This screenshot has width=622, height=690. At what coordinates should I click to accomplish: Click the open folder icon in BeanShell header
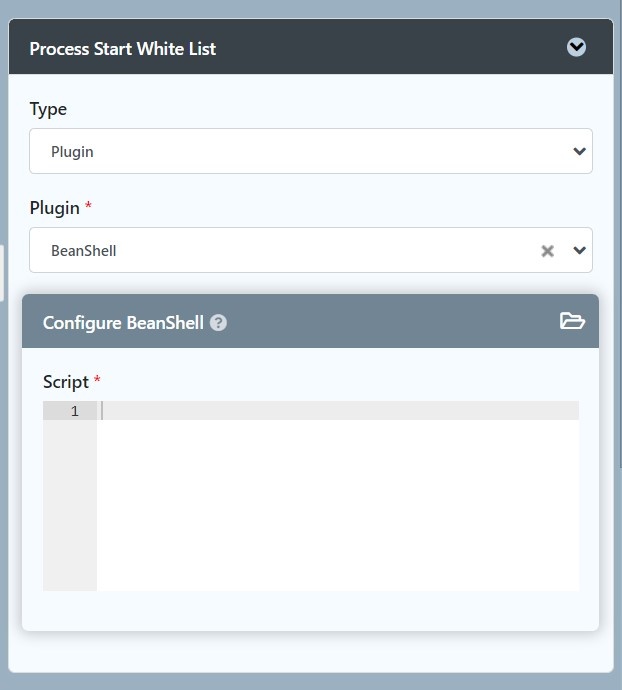572,321
